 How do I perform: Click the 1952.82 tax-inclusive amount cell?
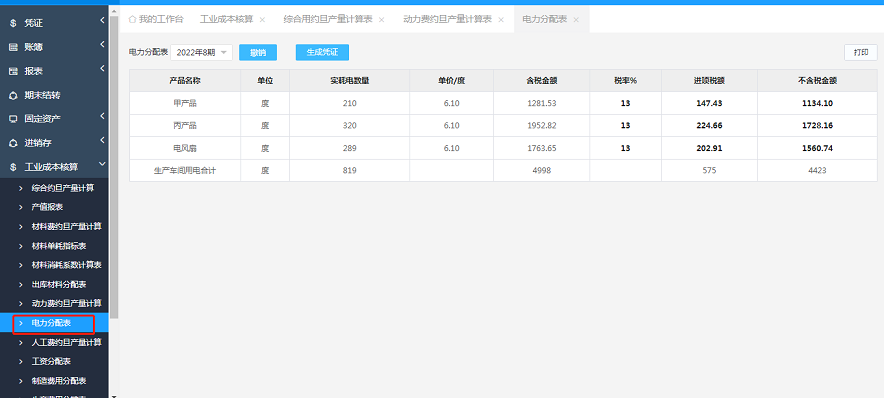(542, 126)
